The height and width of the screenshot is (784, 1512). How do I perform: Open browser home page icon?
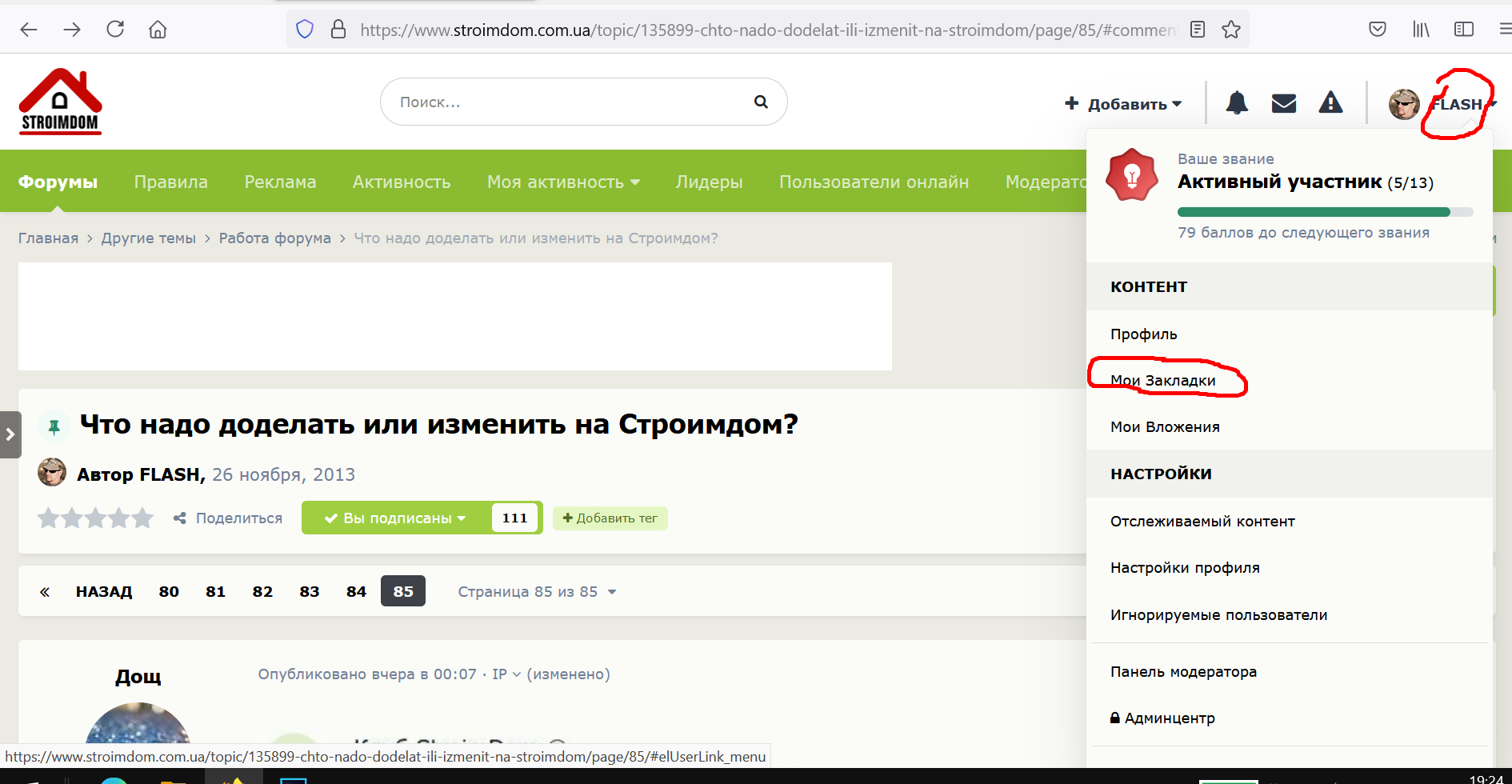[x=158, y=30]
